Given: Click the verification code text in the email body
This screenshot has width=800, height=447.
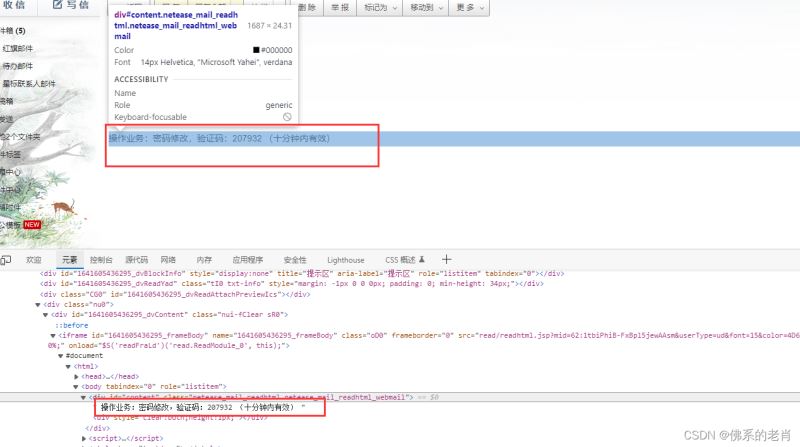Looking at the screenshot, I should click(219, 138).
